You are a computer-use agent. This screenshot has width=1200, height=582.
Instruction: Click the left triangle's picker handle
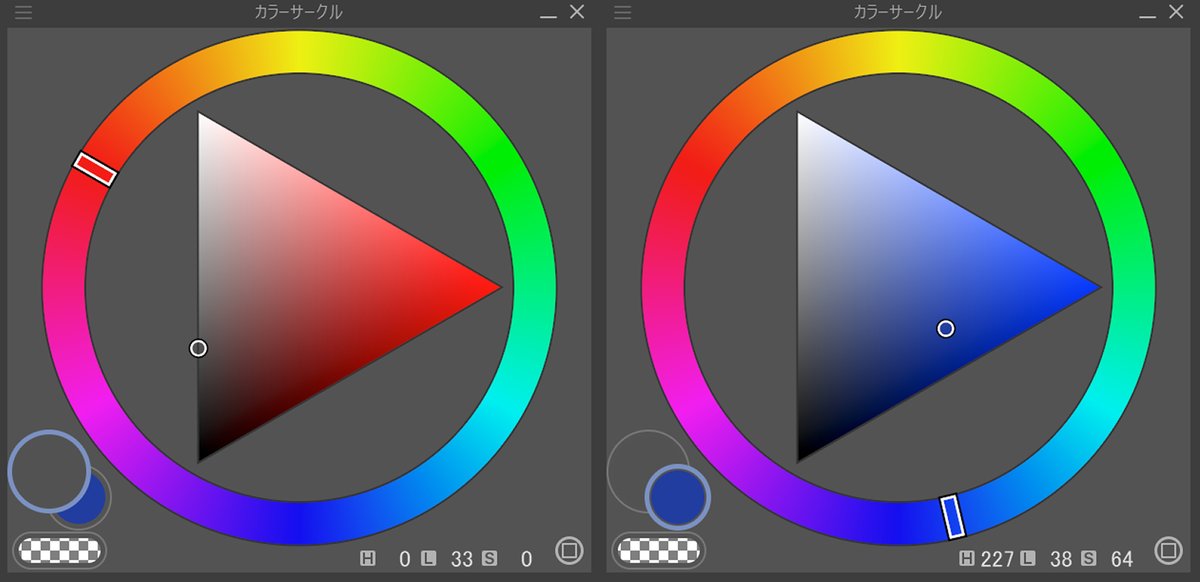click(198, 348)
